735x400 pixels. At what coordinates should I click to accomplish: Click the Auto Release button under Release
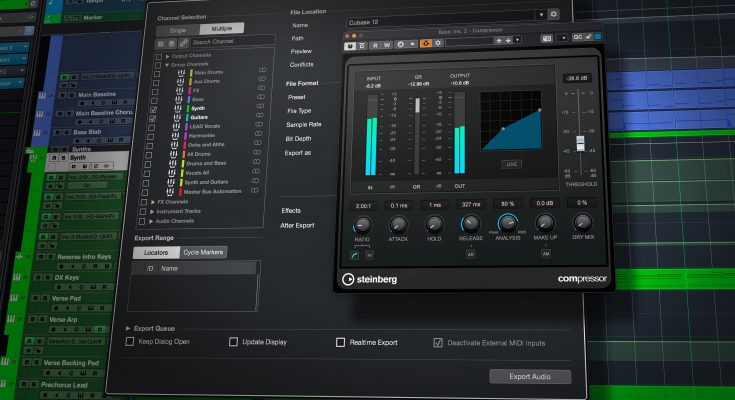(469, 255)
